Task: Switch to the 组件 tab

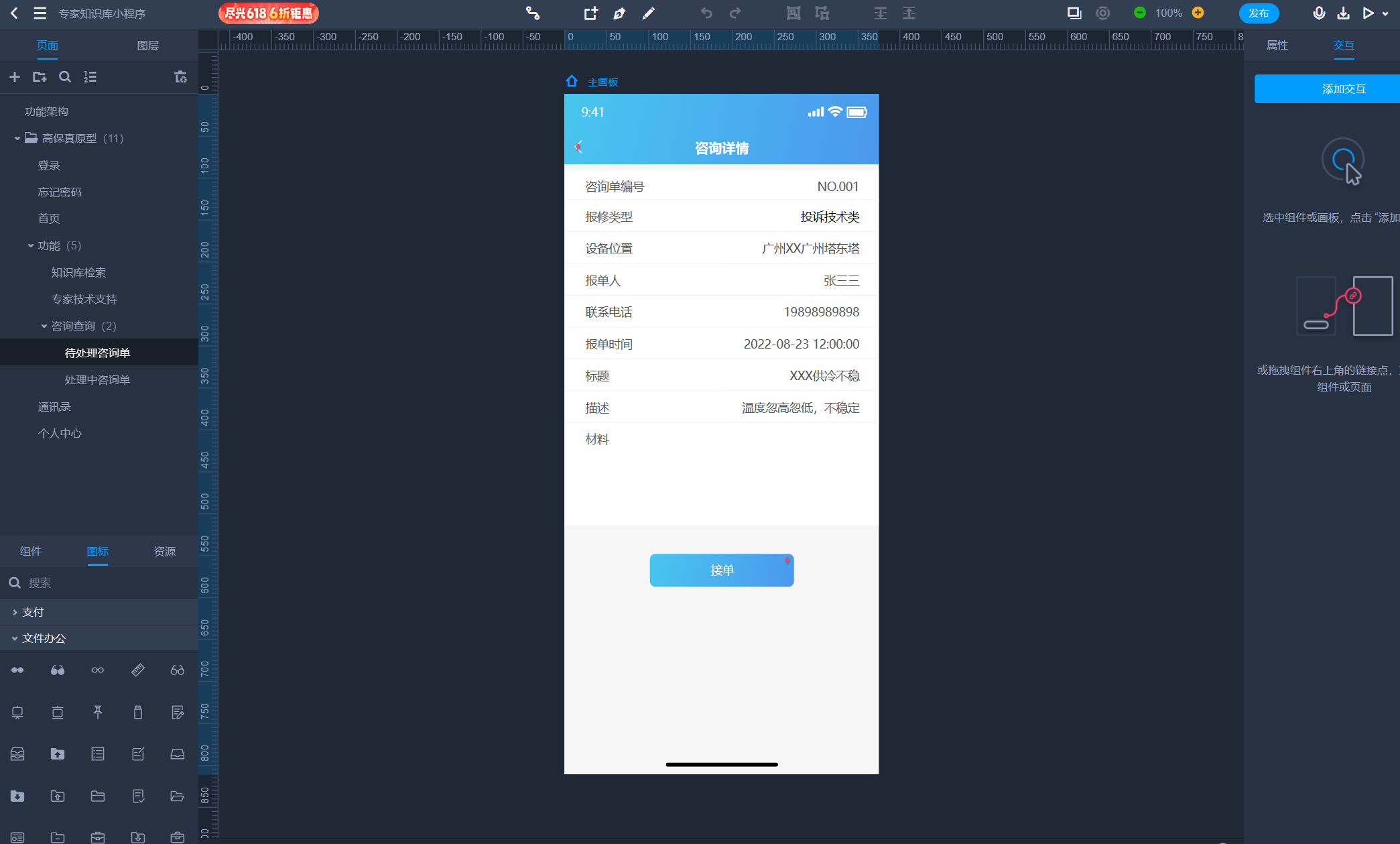Action: (31, 551)
